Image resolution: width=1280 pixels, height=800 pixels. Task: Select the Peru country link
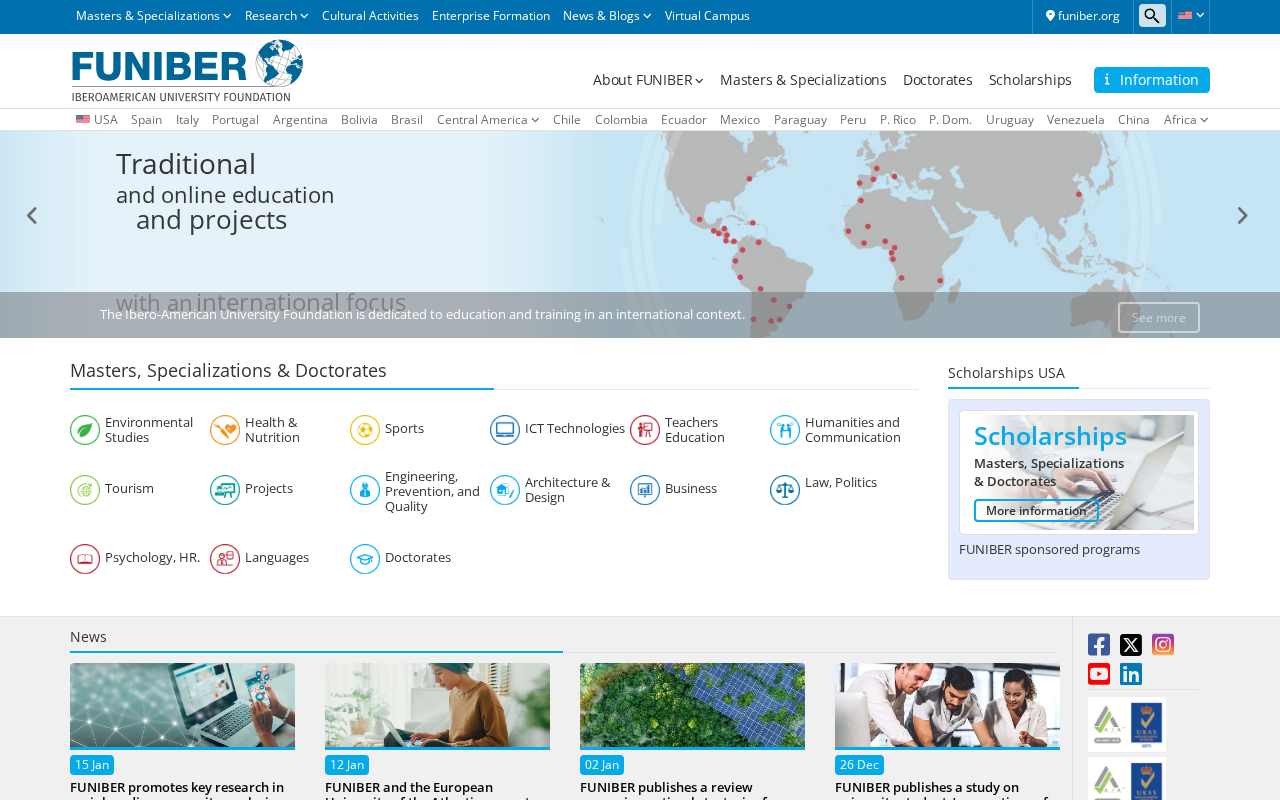853,120
